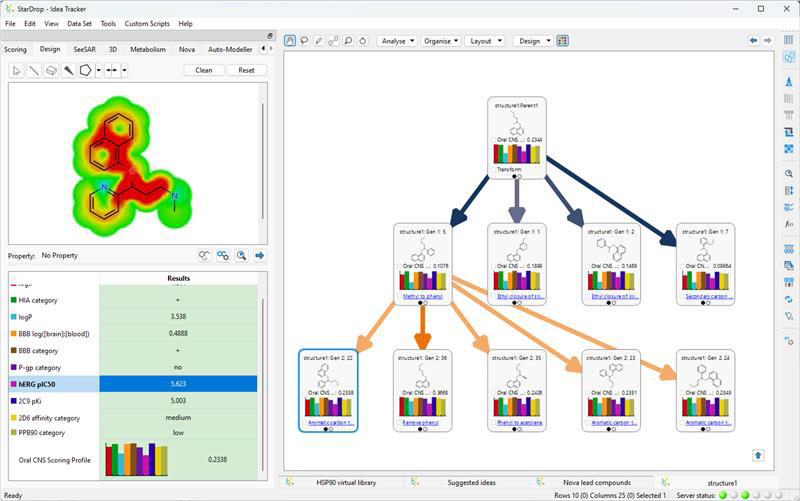Expand the Layout dropdown menu
The image size is (800, 501).
click(x=485, y=41)
